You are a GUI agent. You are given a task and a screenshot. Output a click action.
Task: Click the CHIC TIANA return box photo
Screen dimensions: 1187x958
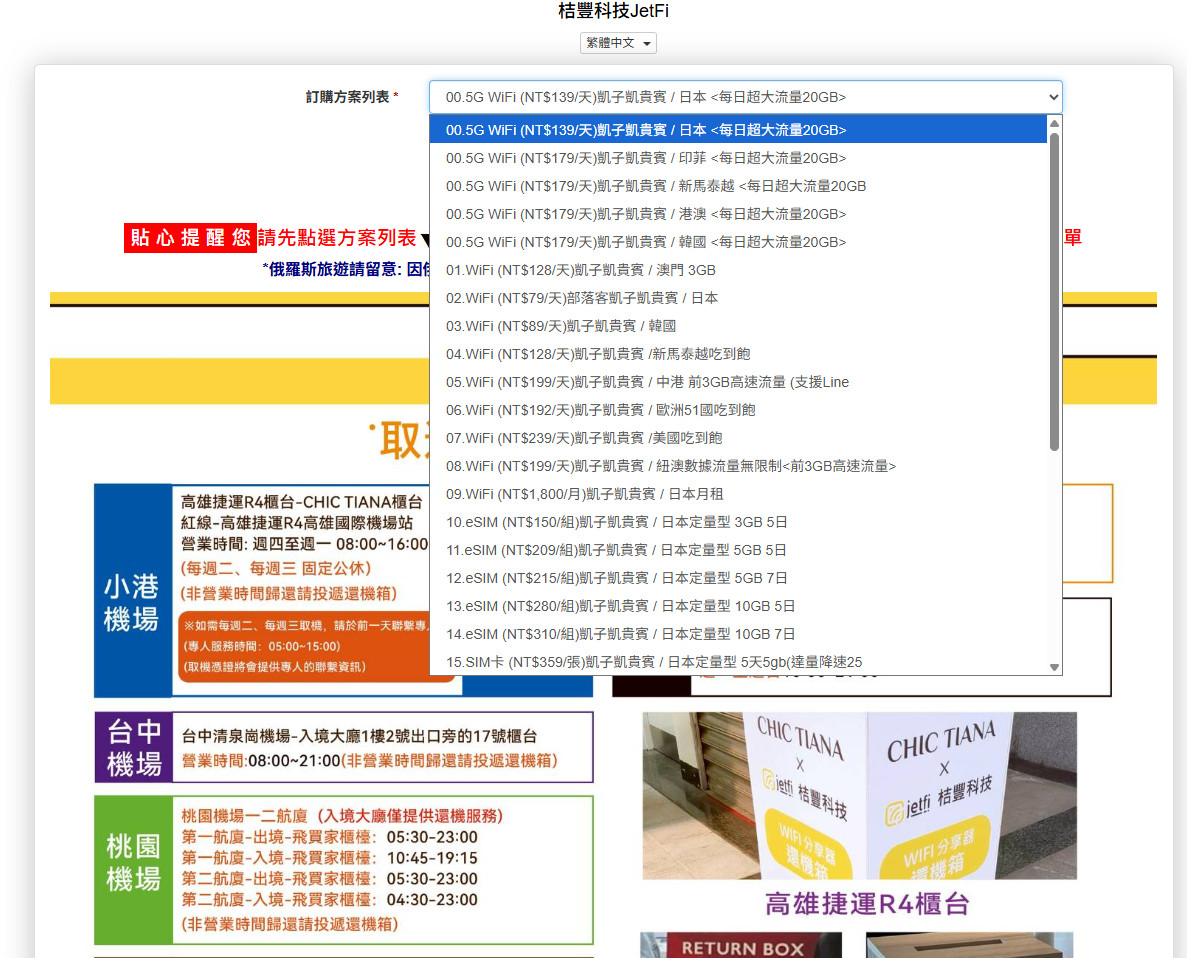pos(859,795)
